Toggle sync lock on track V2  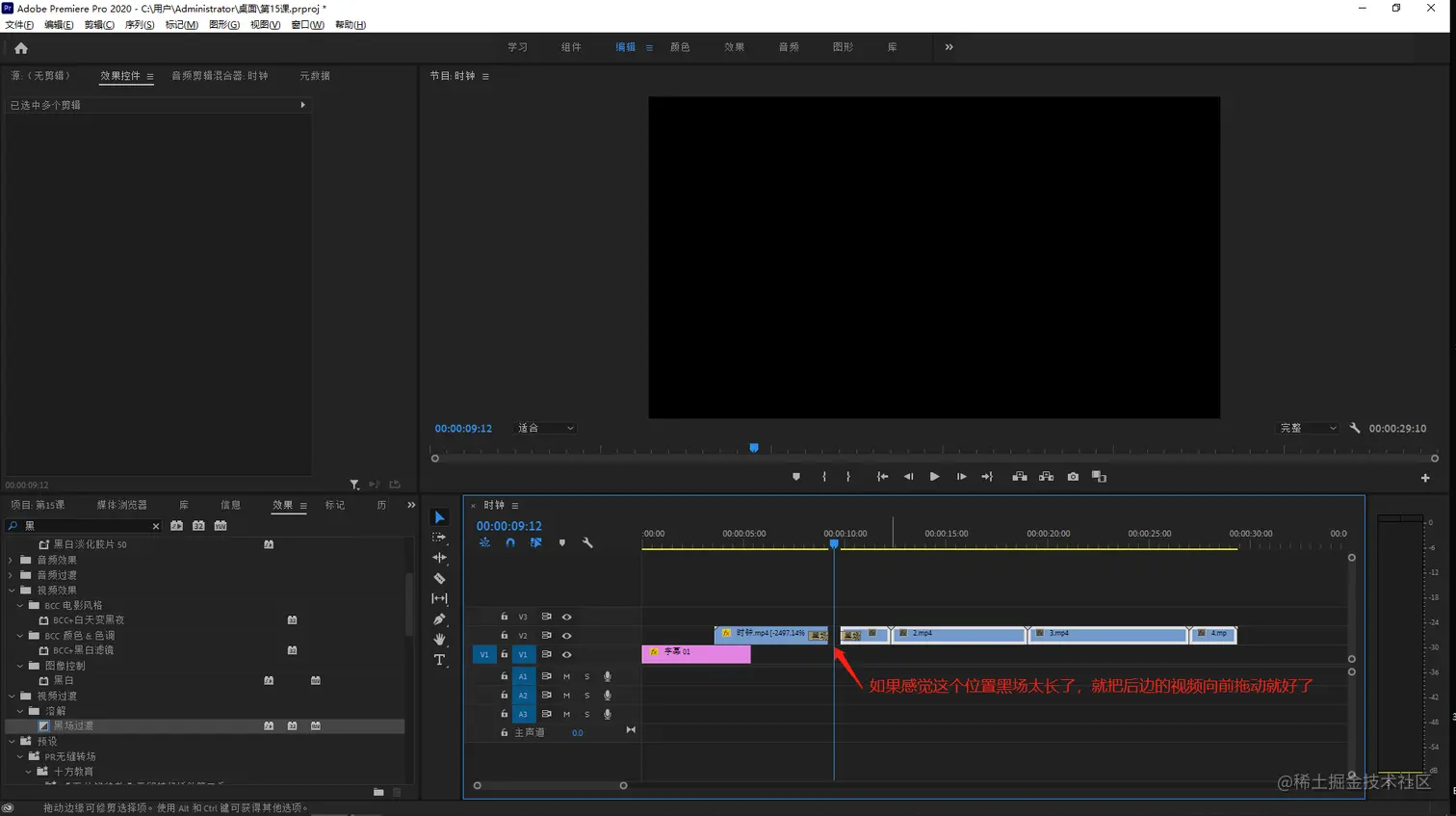click(546, 636)
